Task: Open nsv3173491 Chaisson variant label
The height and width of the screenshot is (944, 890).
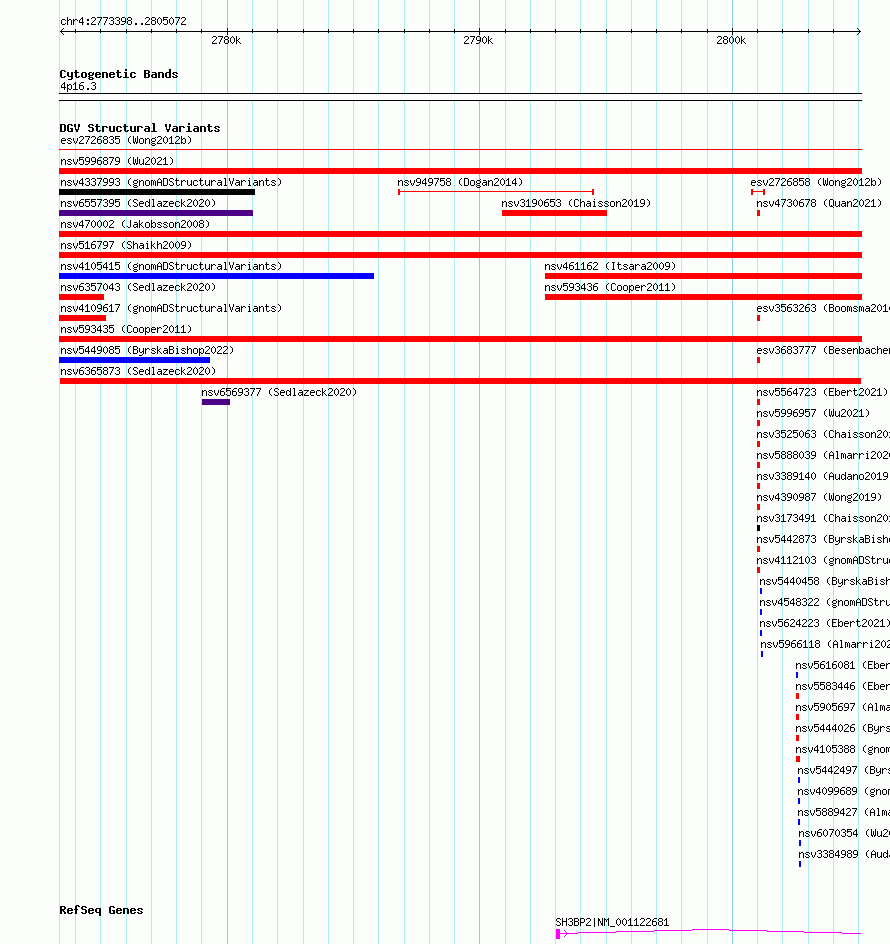Action: (x=823, y=519)
